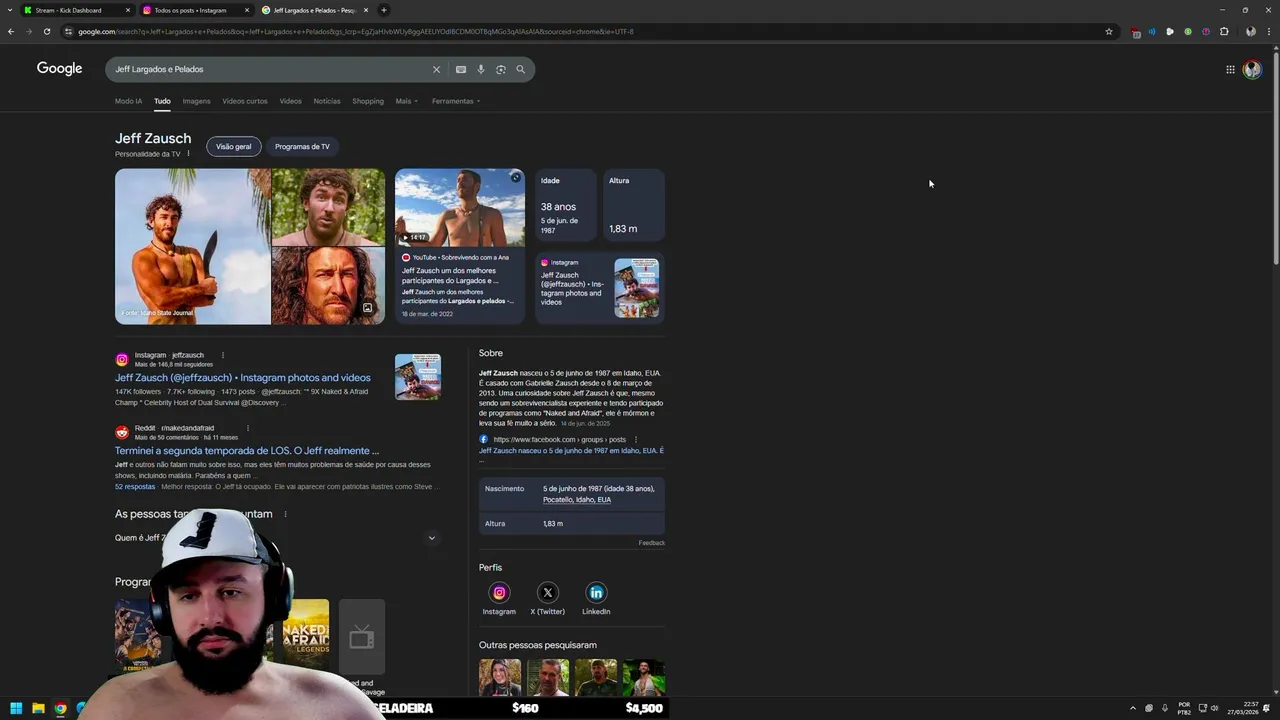
Task: Open more options next to Personalidade da TV
Action: (x=188, y=154)
